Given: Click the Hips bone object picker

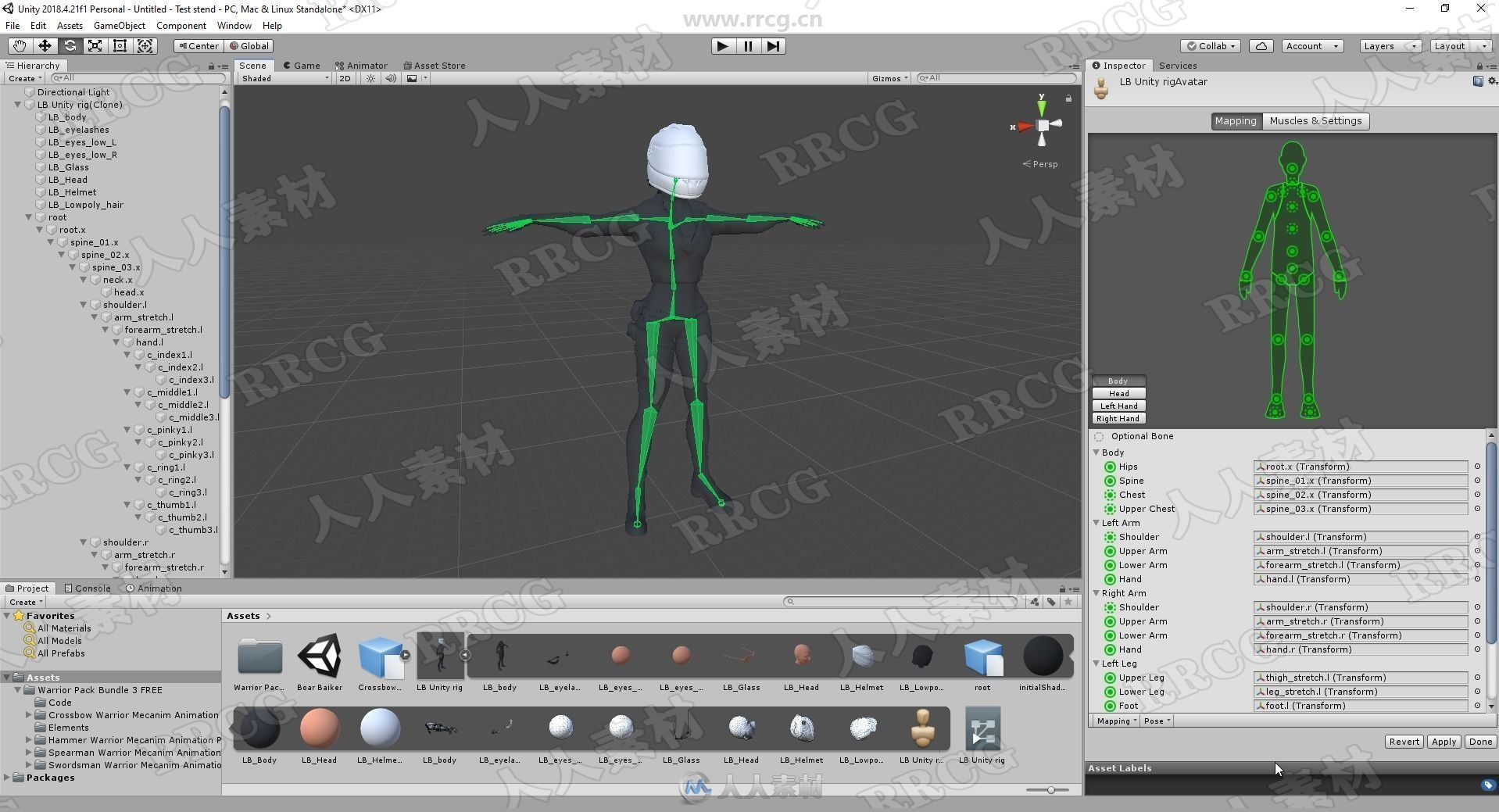Looking at the screenshot, I should (1477, 467).
